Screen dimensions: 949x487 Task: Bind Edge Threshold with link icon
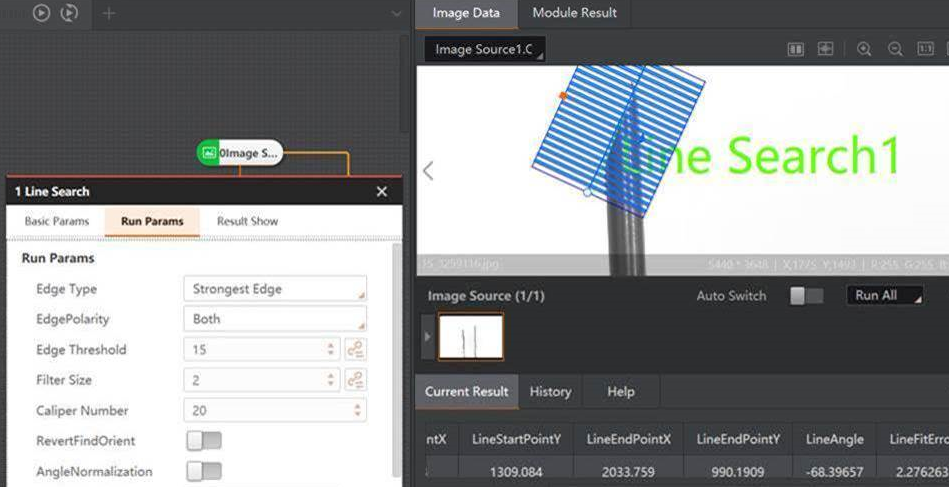(x=355, y=350)
